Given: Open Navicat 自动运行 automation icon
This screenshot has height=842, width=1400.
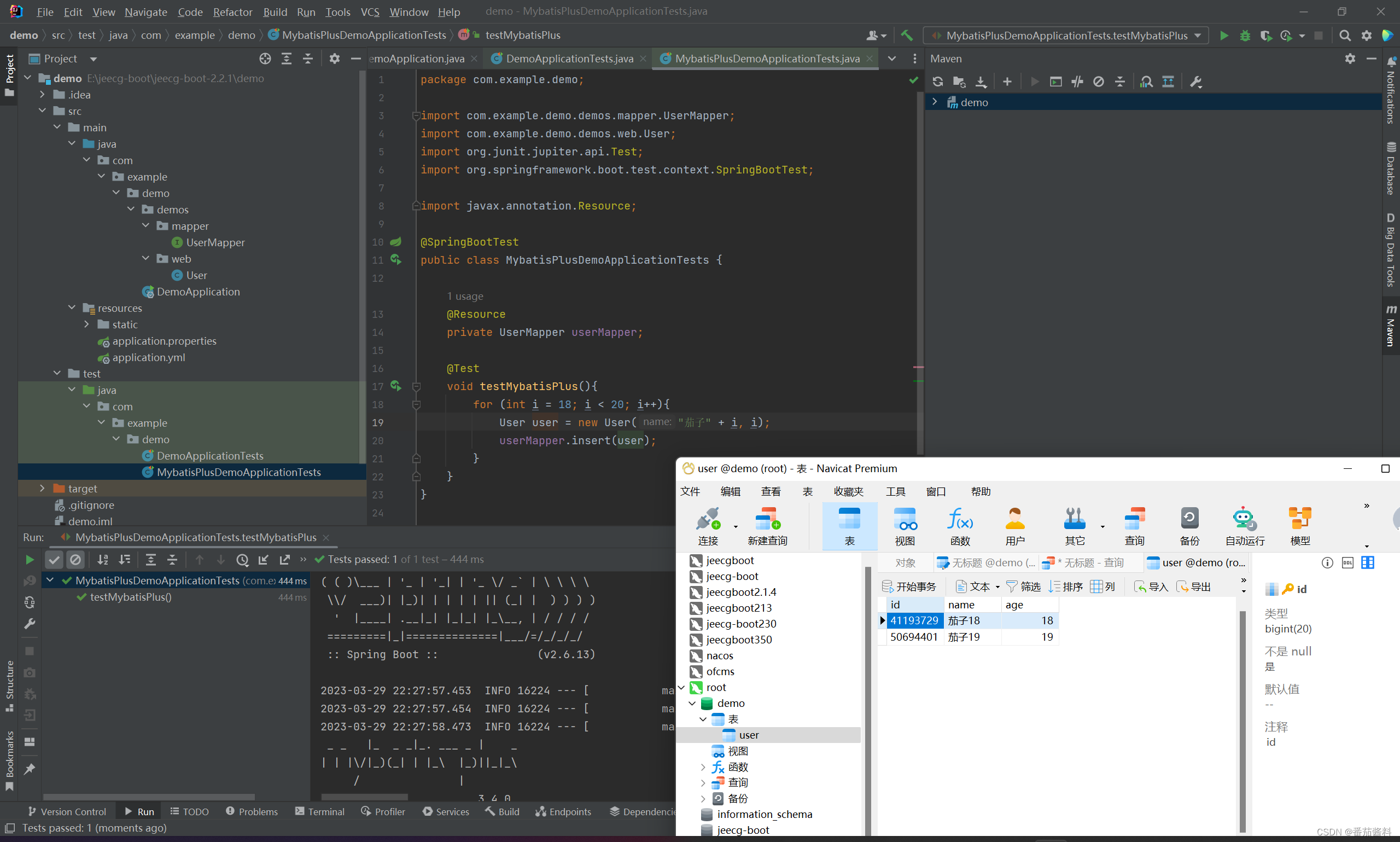Looking at the screenshot, I should tap(1245, 526).
